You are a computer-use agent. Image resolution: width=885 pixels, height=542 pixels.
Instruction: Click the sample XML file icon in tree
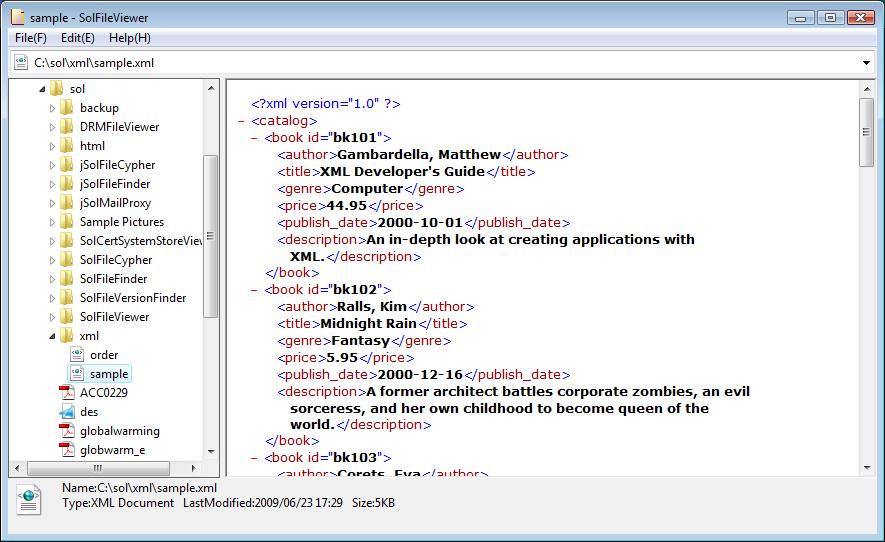pyautogui.click(x=77, y=373)
